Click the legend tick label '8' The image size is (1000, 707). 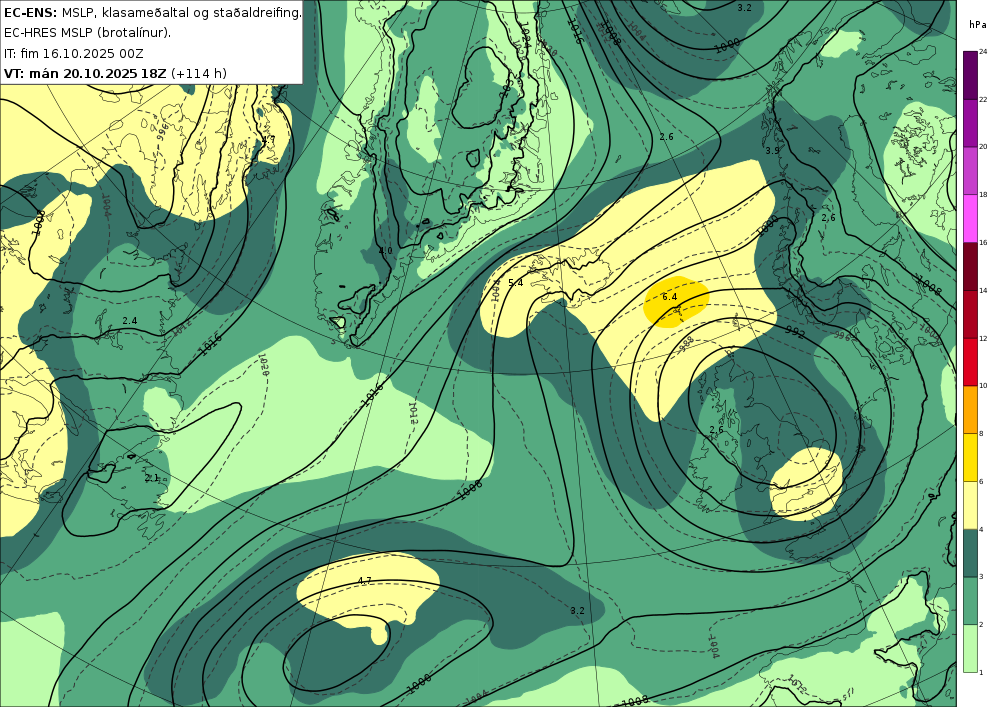click(981, 434)
